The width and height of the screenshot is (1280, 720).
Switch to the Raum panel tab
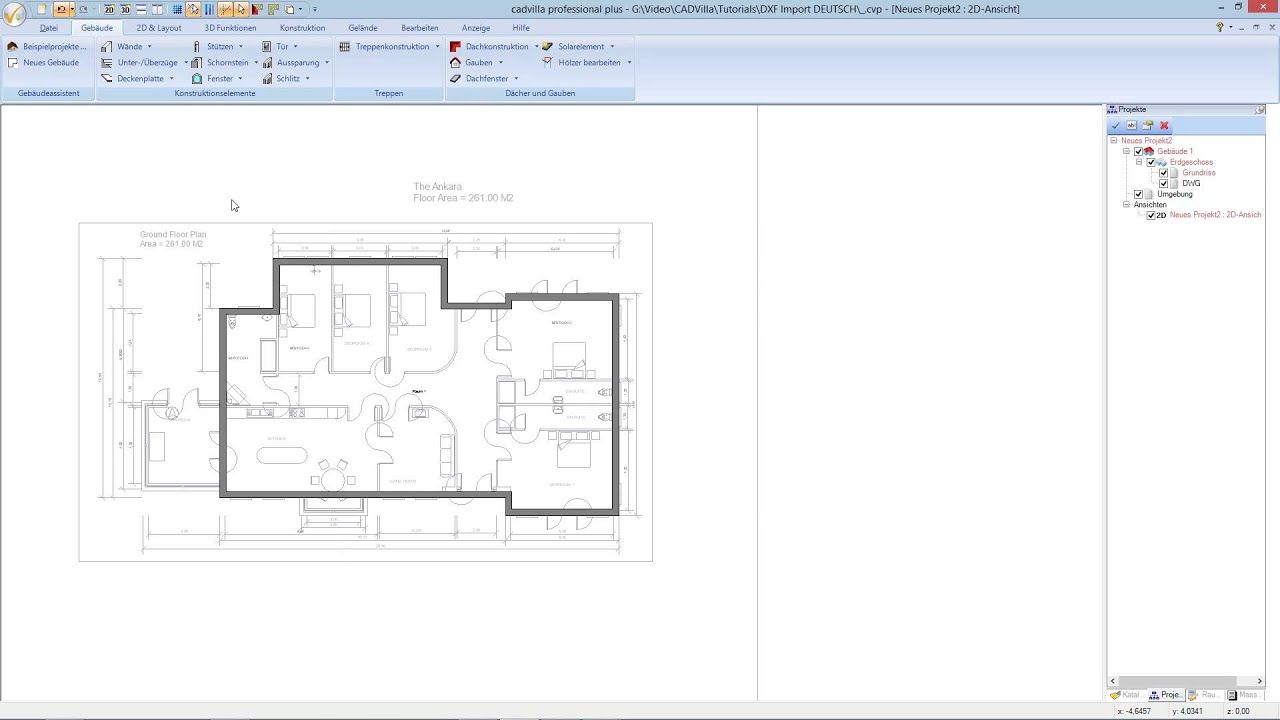click(x=1204, y=694)
